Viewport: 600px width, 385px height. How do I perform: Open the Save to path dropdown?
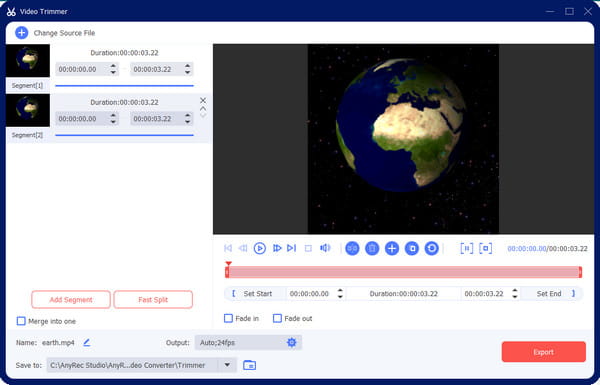[x=227, y=365]
